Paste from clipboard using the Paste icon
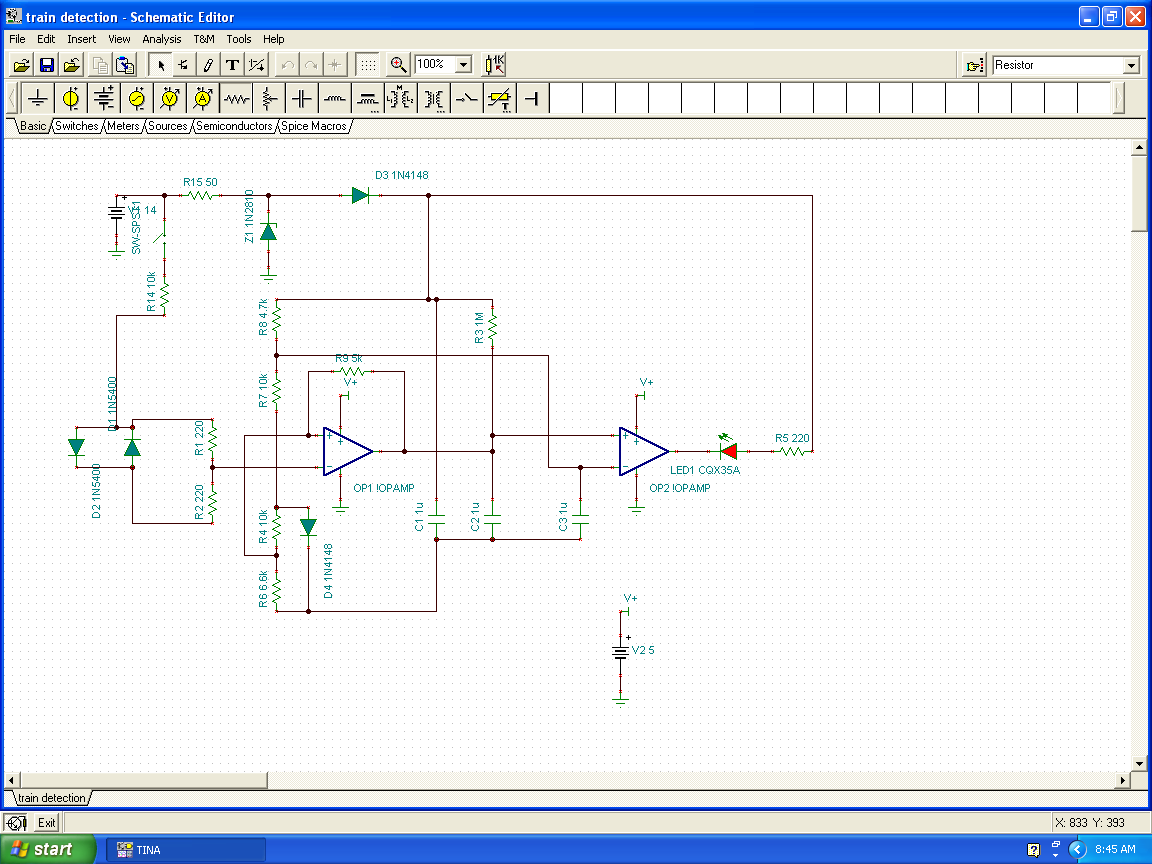Image resolution: width=1152 pixels, height=864 pixels. [x=126, y=65]
